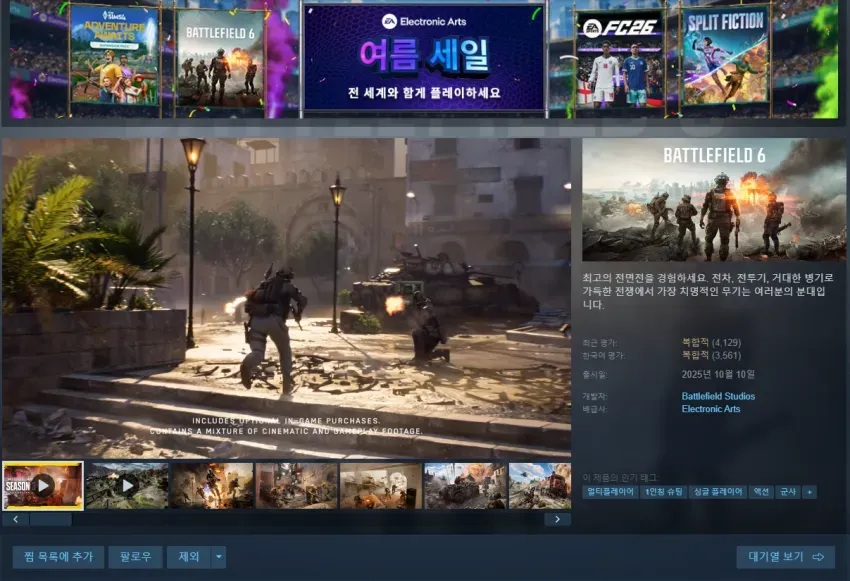This screenshot has height=581, width=850.
Task: Open the EA FC26 banner cover
Action: [620, 59]
